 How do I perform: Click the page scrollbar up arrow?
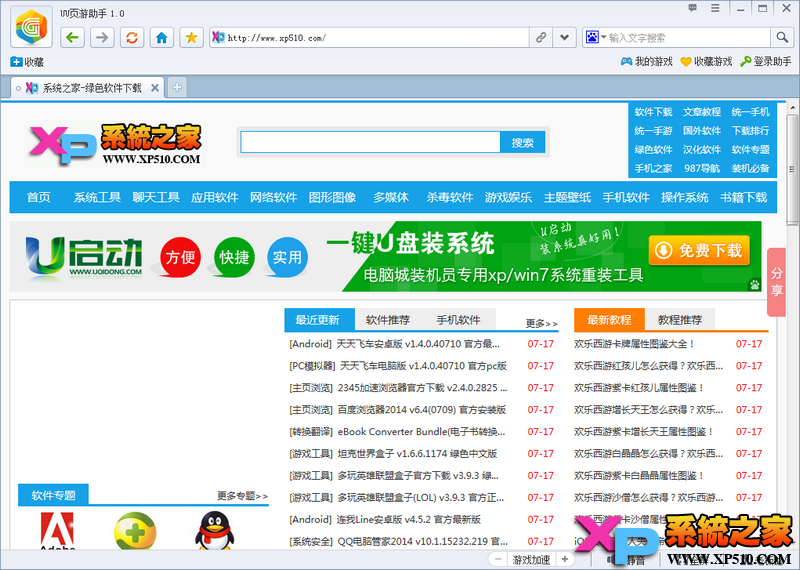(x=792, y=108)
